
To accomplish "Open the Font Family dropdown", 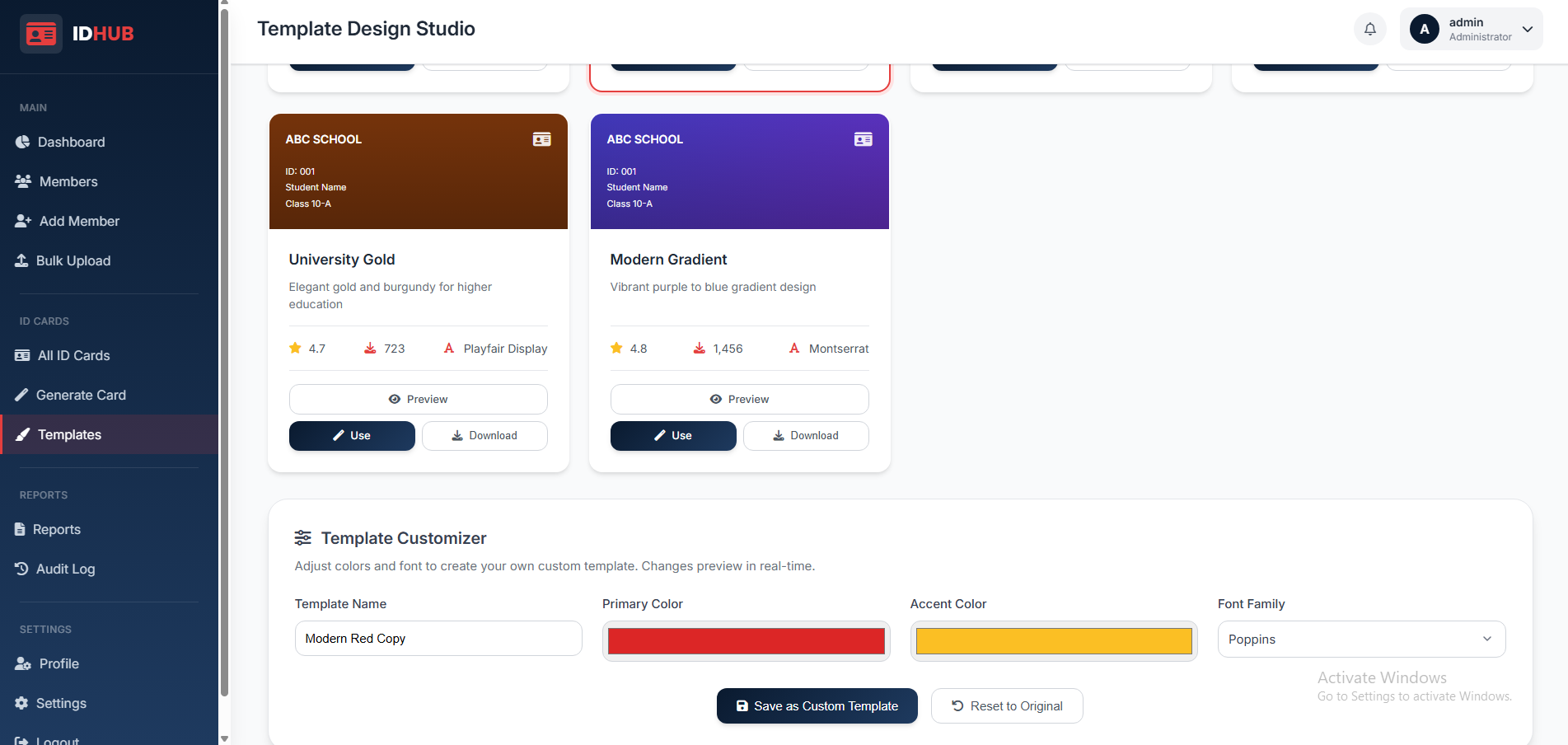I will pyautogui.click(x=1361, y=640).
